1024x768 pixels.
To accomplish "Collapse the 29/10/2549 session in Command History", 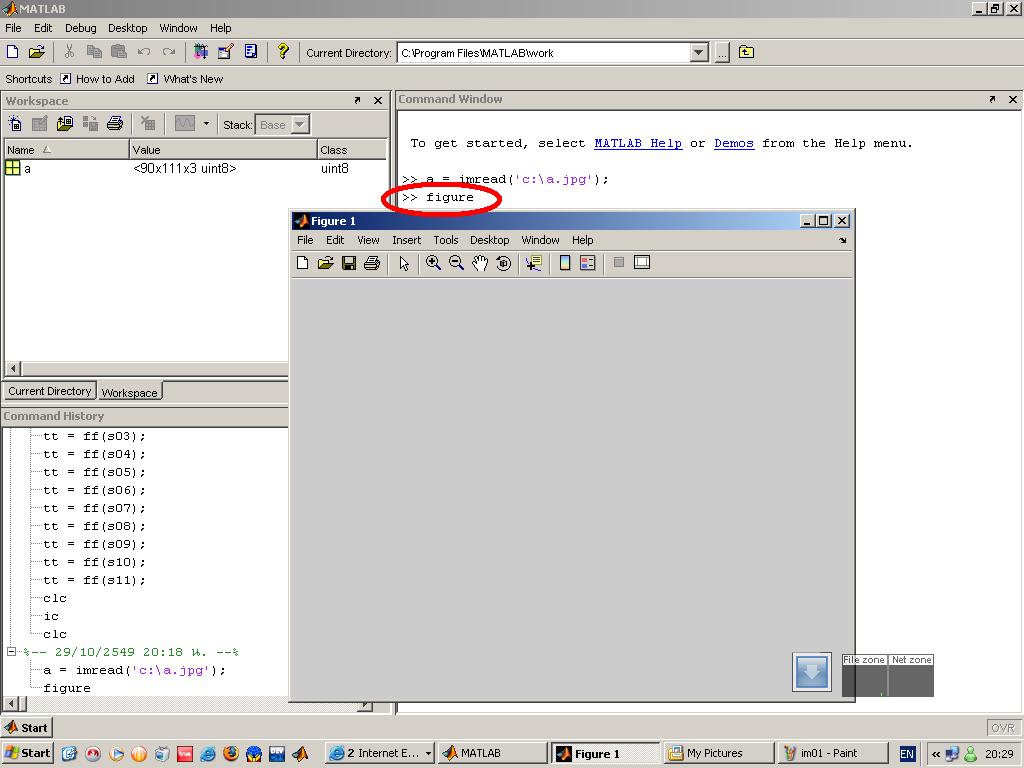I will click(x=11, y=651).
